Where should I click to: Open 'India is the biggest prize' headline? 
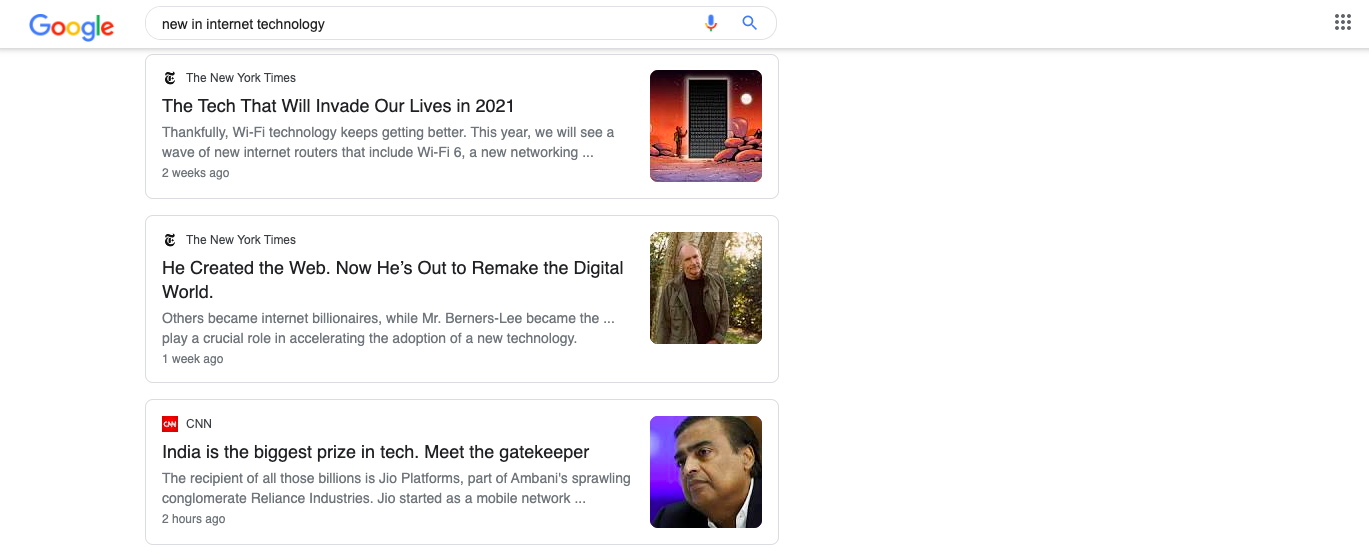pos(375,452)
